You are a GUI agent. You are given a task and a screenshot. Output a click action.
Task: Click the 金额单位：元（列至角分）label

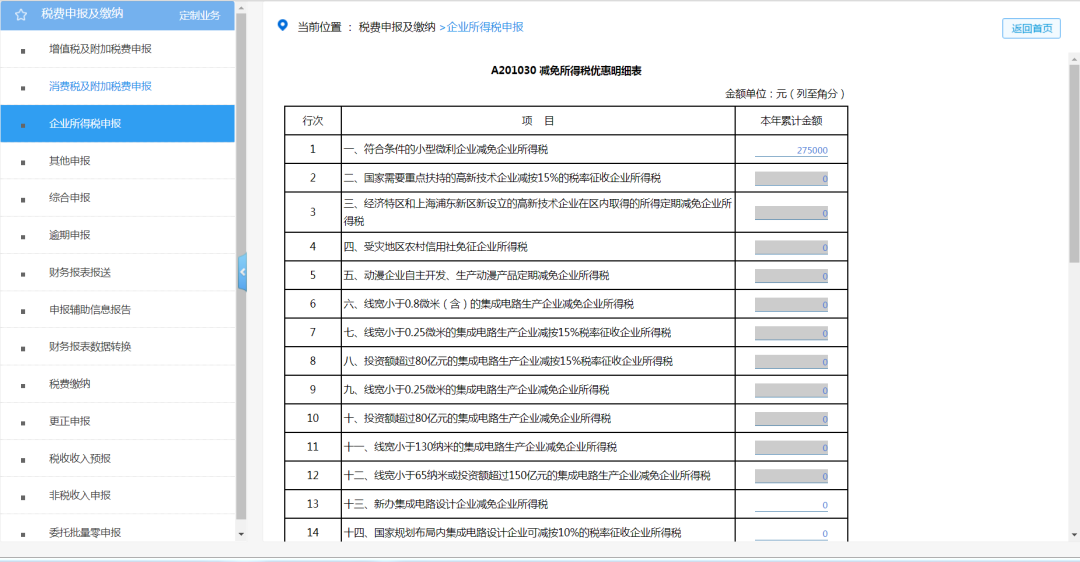[785, 94]
